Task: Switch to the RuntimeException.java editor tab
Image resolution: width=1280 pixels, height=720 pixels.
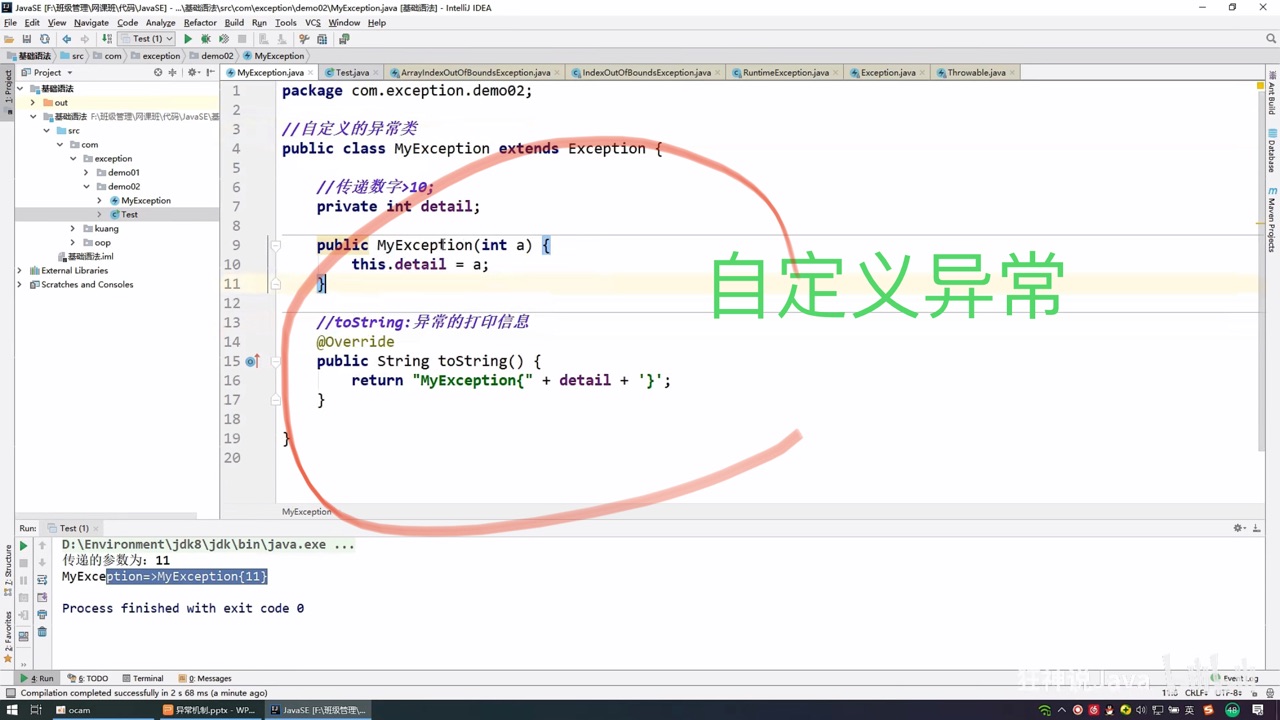Action: click(785, 72)
